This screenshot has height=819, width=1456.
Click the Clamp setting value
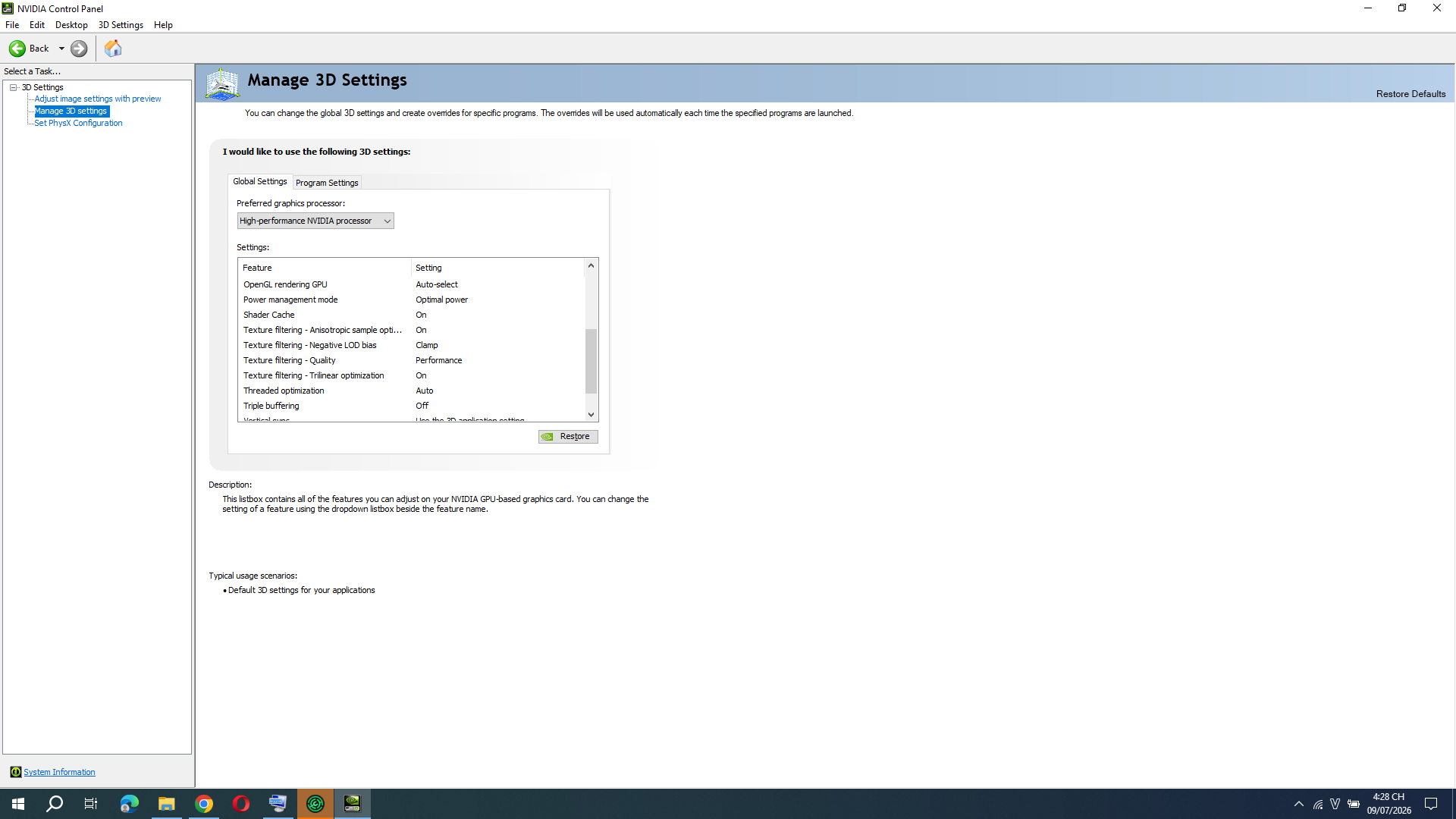pos(427,345)
